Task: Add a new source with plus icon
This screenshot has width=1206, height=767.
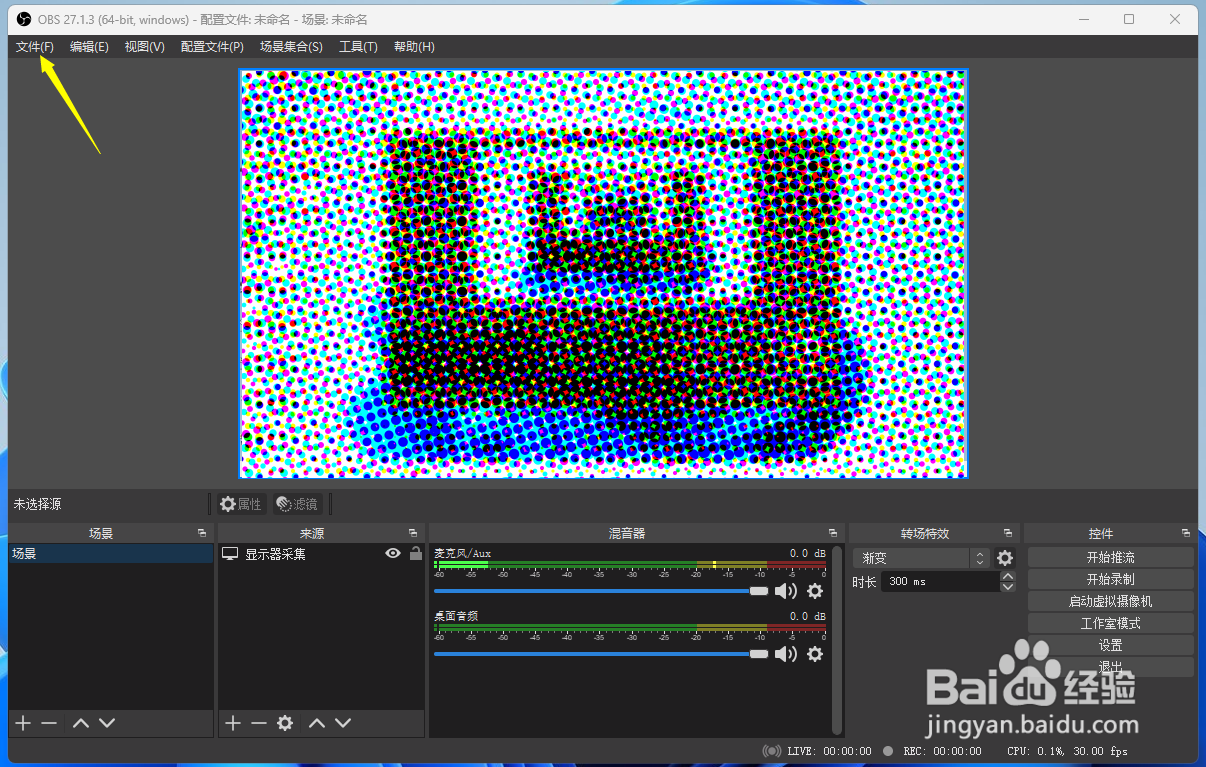Action: [233, 723]
